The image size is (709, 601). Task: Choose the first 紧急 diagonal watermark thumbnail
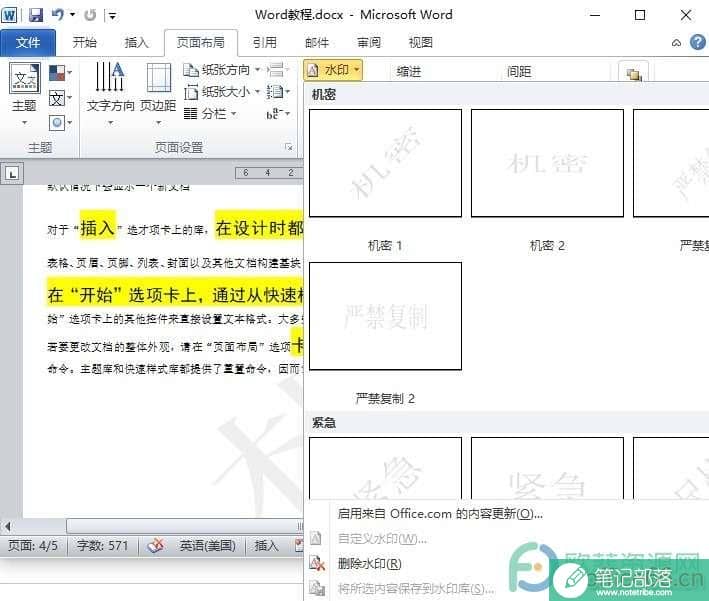(385, 468)
